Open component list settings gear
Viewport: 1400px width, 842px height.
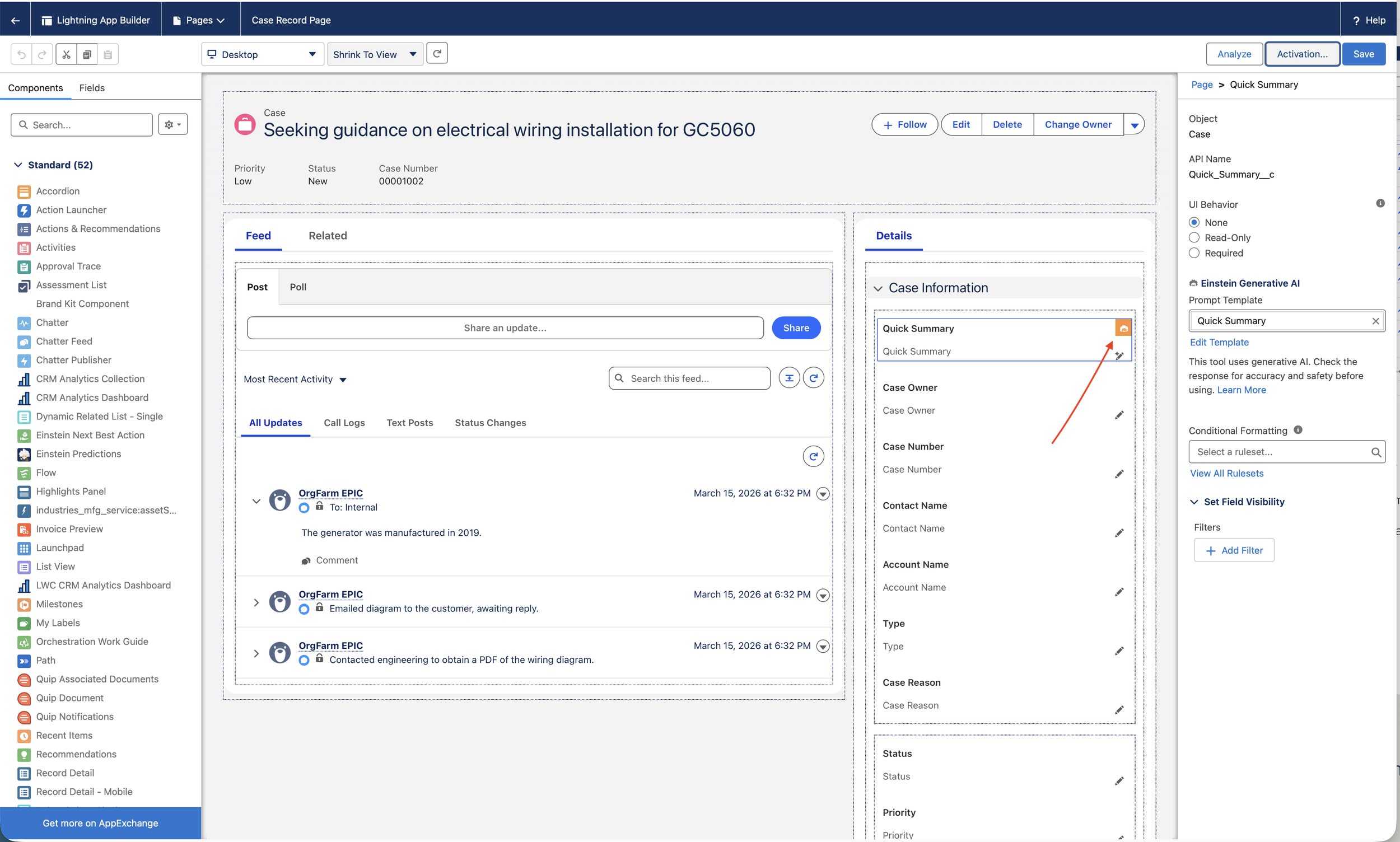172,124
